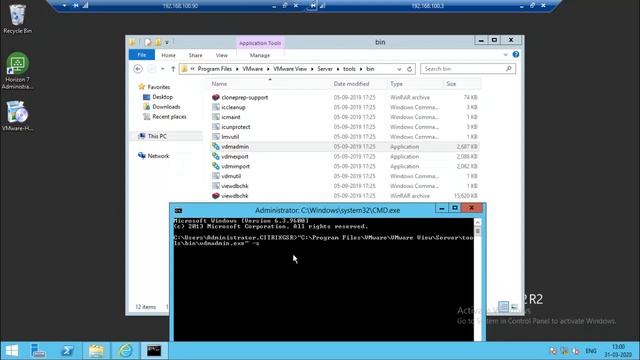
Task: Select Downloads under Favorites
Action: (x=166, y=107)
